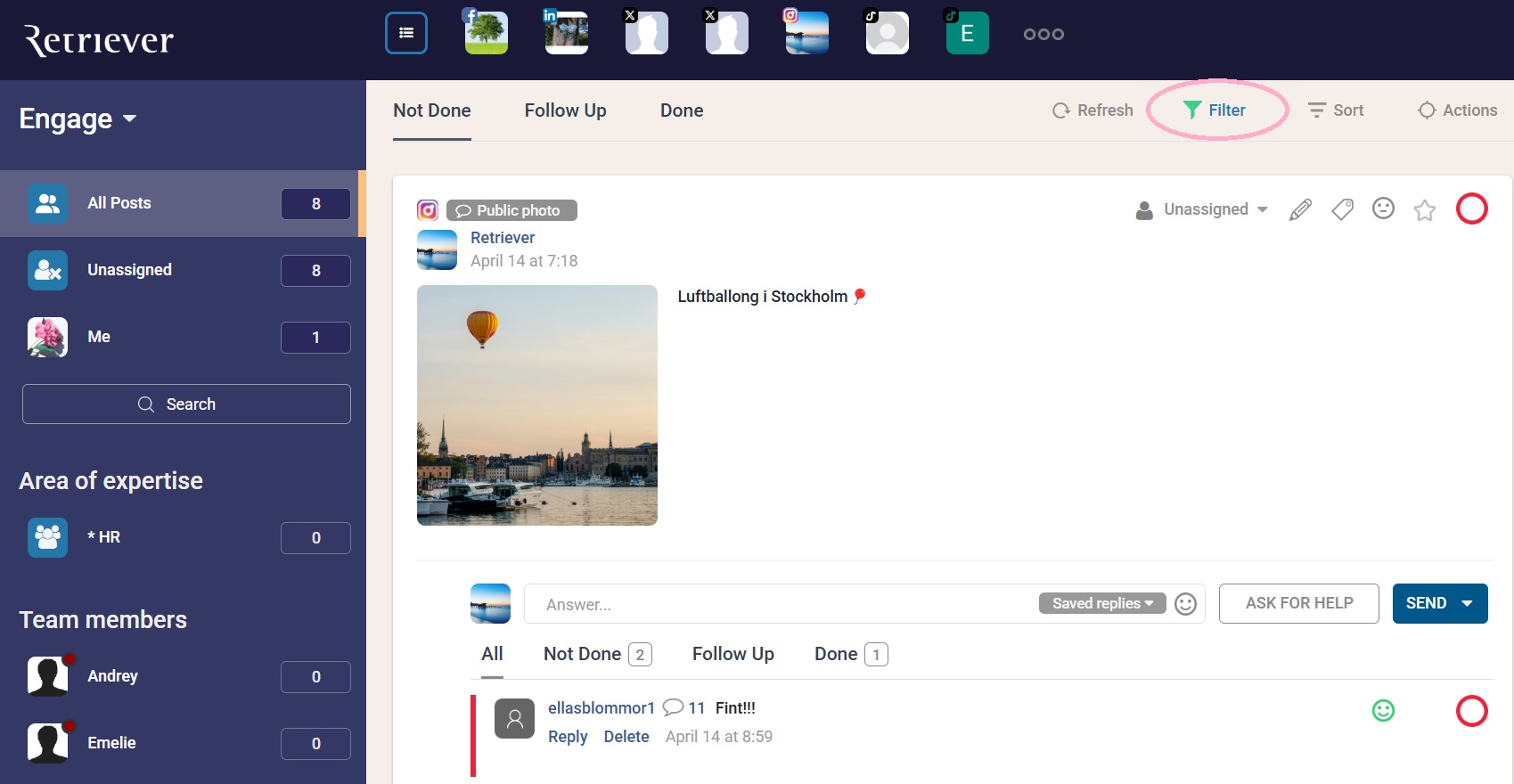Open the Filter panel

tap(1215, 110)
